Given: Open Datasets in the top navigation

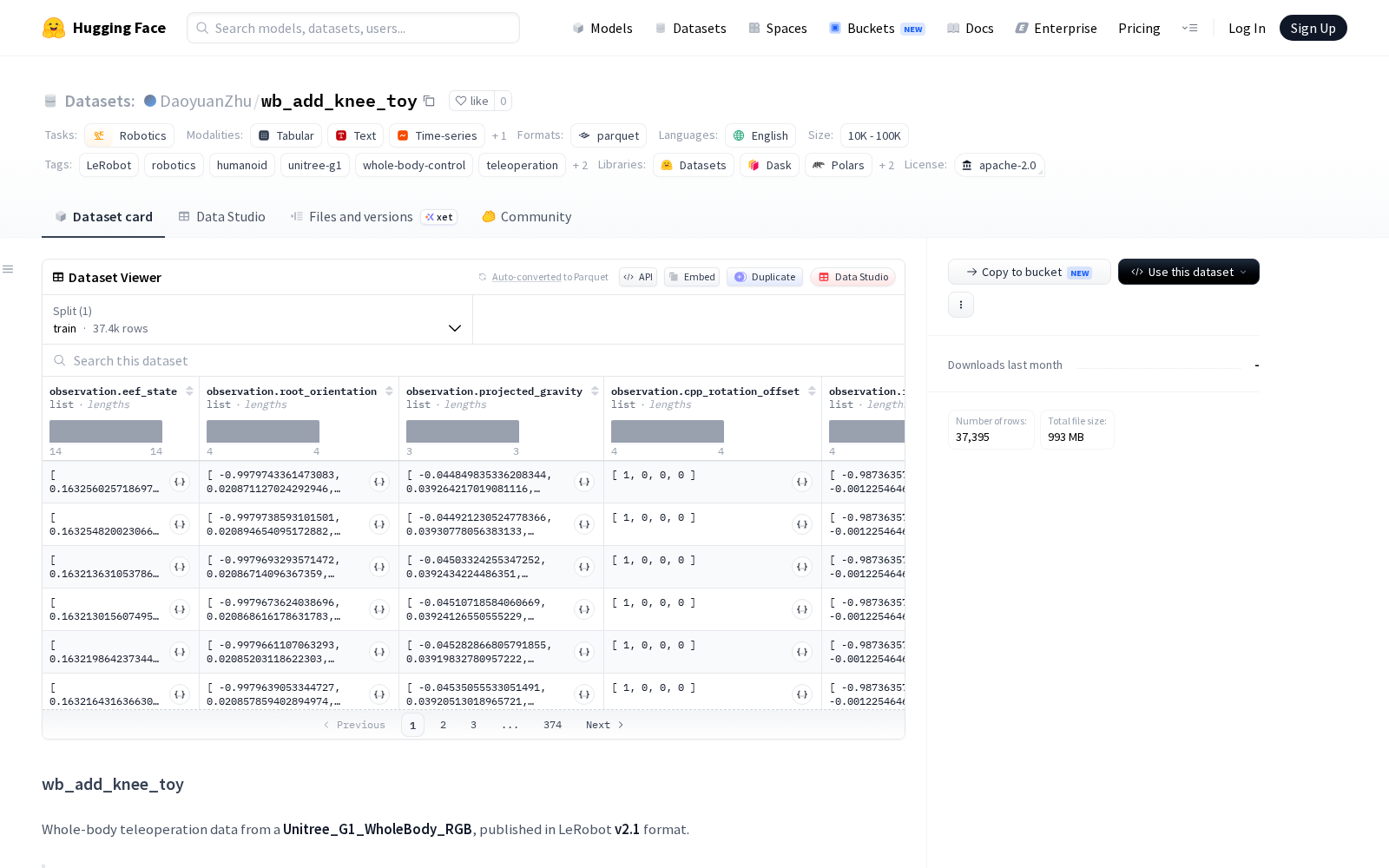Looking at the screenshot, I should coord(690,28).
